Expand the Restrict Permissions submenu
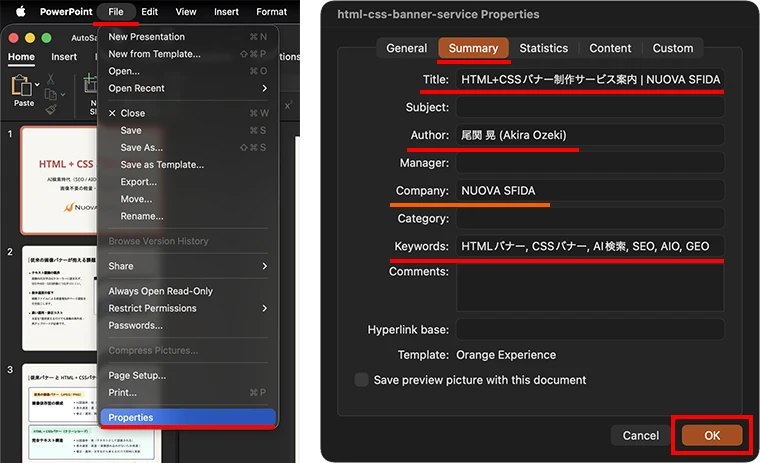 pos(188,308)
